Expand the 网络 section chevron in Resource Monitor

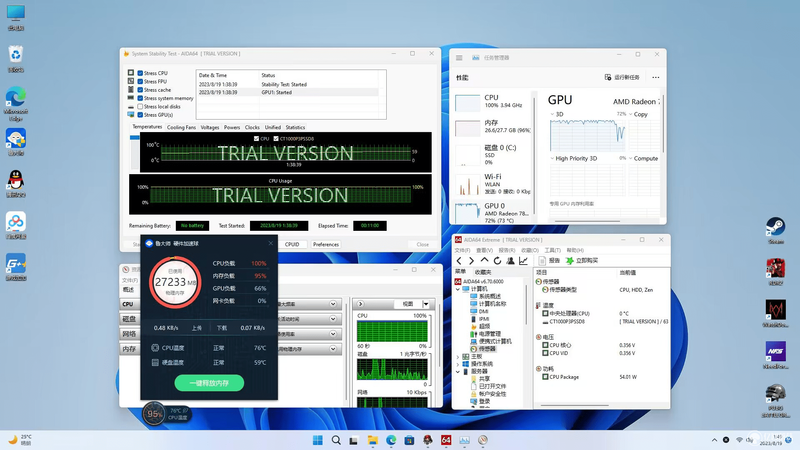point(333,334)
